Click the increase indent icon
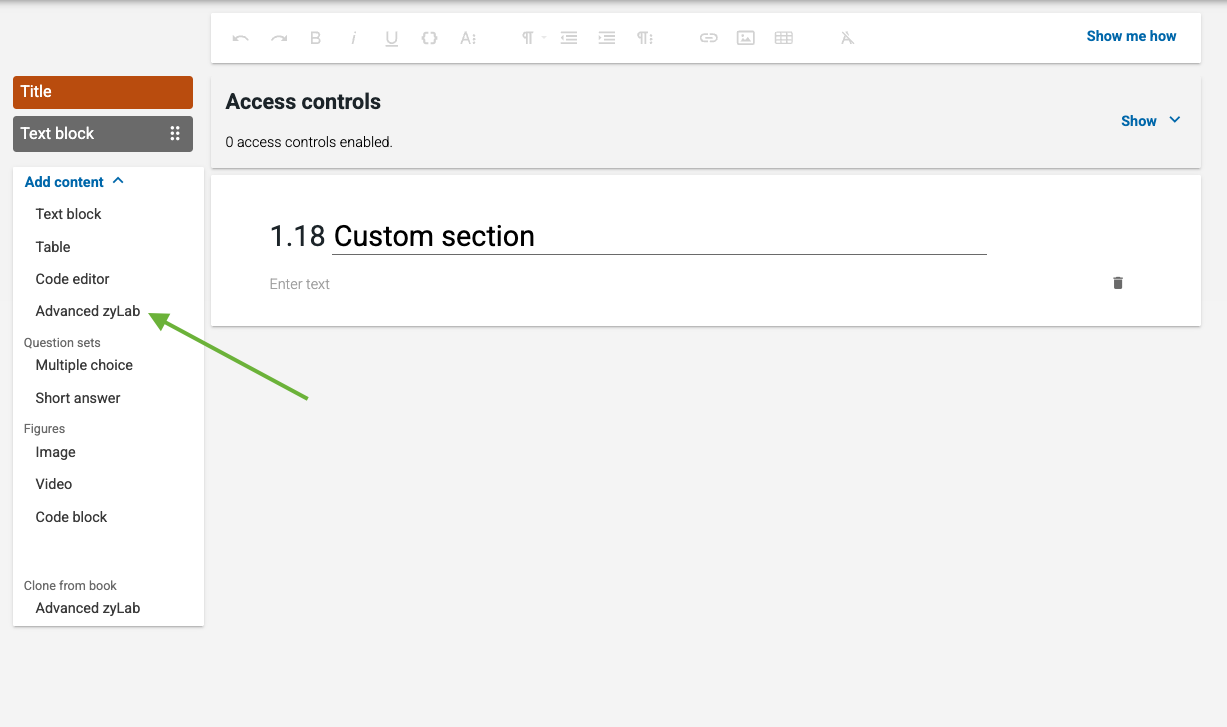This screenshot has height=727, width=1227. click(x=606, y=38)
